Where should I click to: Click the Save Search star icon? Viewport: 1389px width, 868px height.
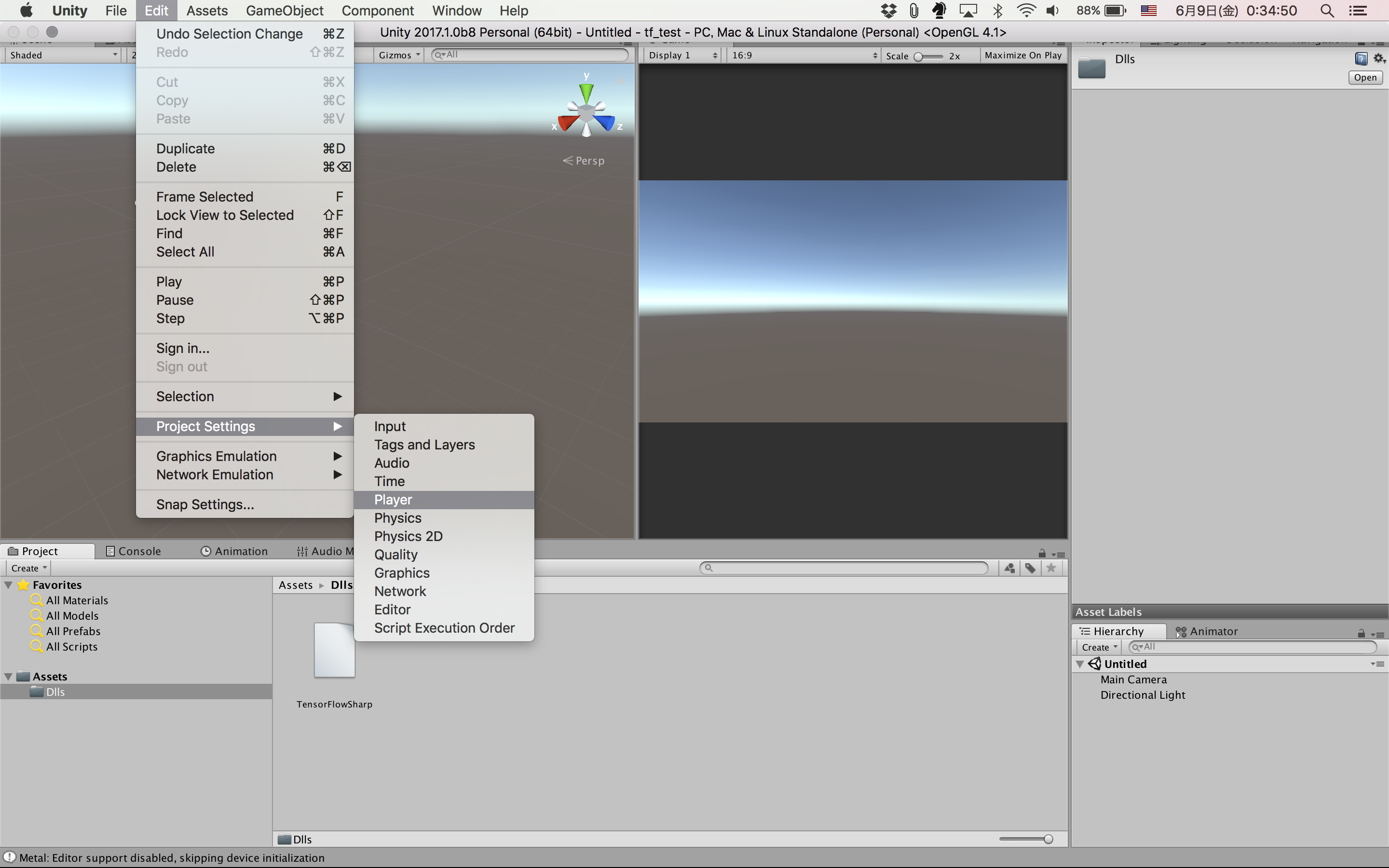click(1051, 568)
